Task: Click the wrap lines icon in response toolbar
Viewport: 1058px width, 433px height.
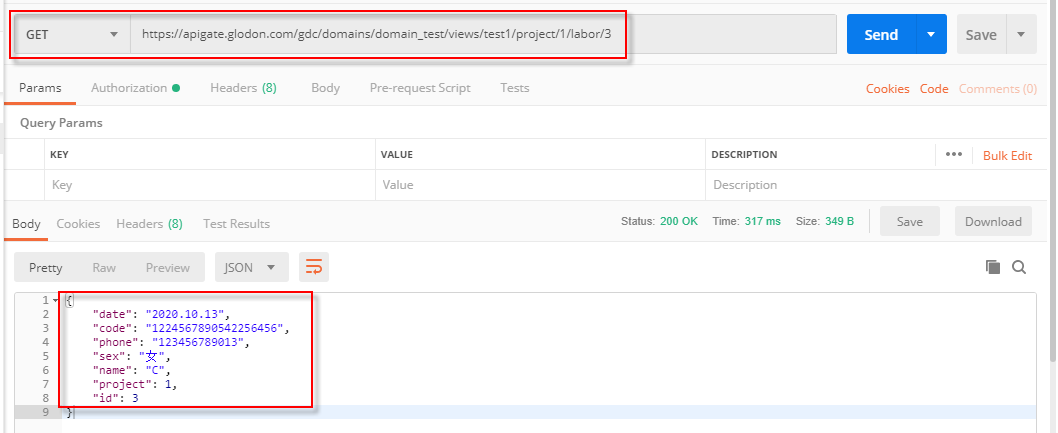Action: [314, 267]
